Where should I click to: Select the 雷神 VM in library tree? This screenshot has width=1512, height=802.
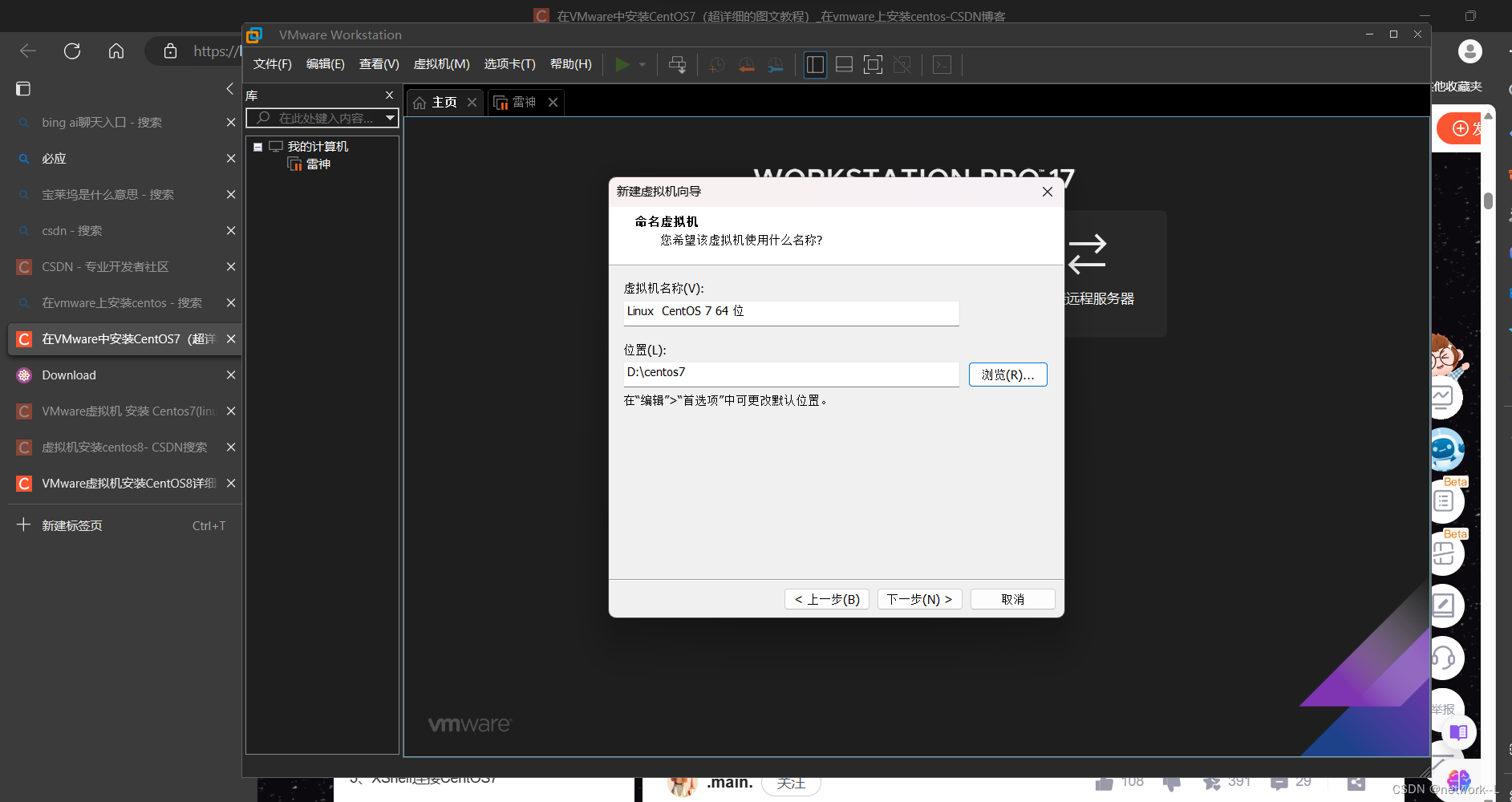(318, 164)
